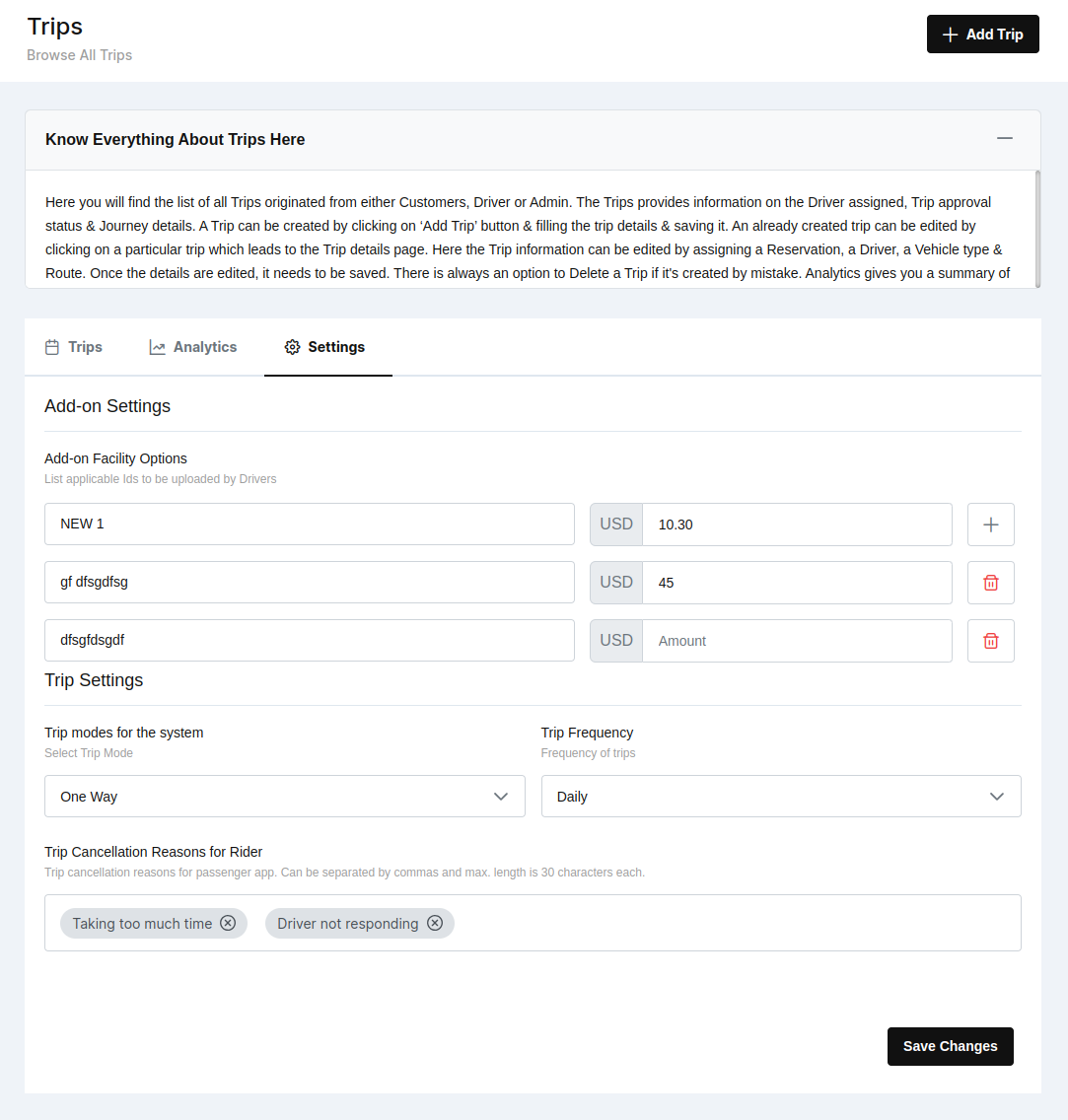Click Save Changes button
1068x1120 pixels.
pyautogui.click(x=950, y=1046)
